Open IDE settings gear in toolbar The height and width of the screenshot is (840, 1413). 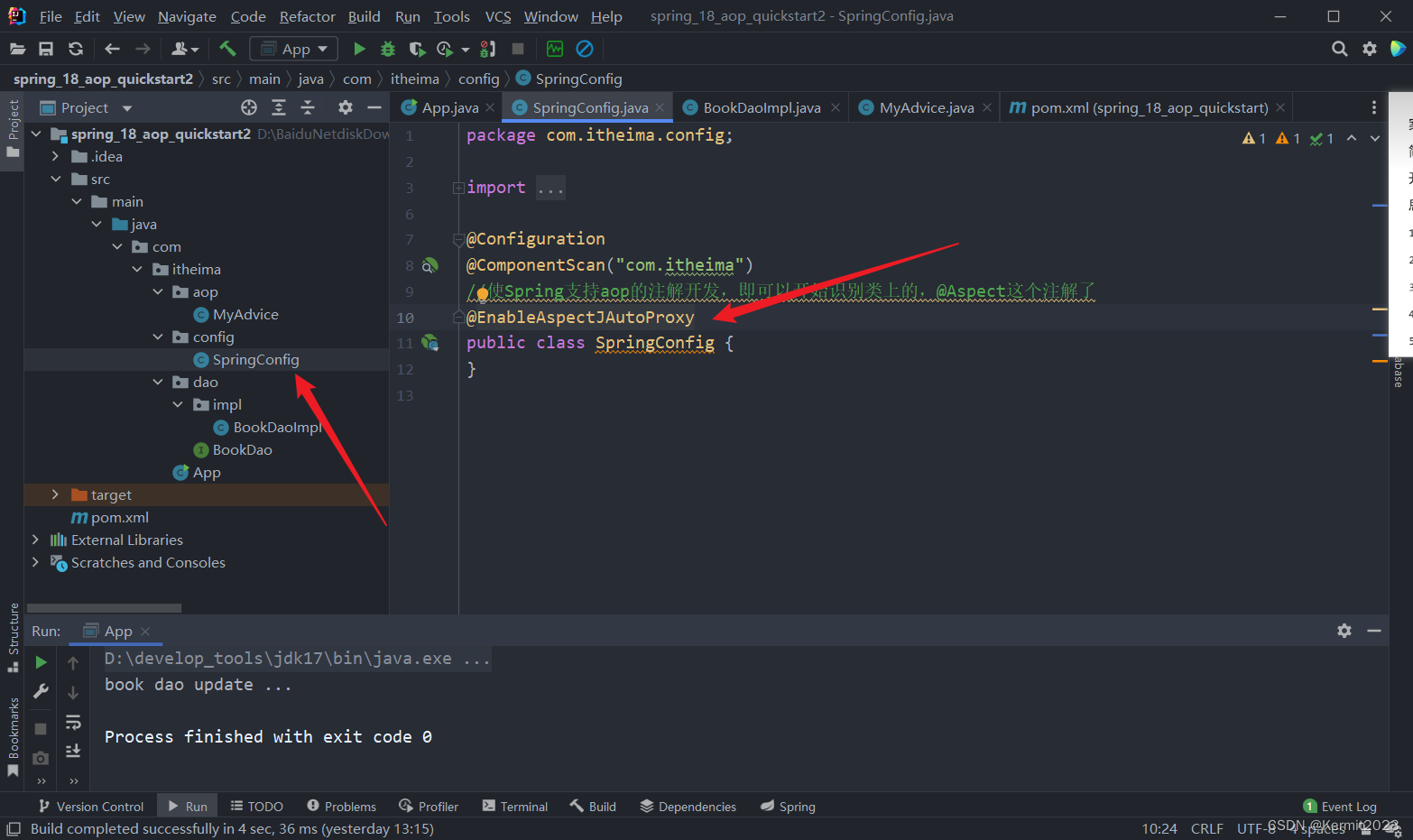(1370, 49)
